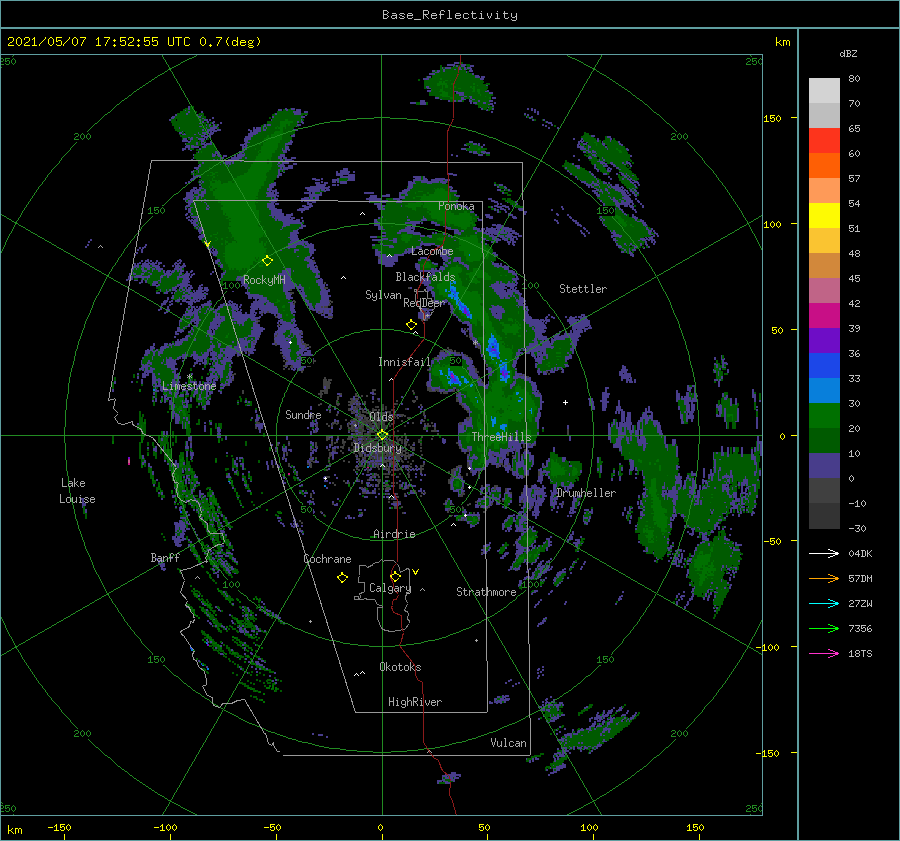900x841 pixels.
Task: Click the Innisfail city label
Action: click(404, 362)
